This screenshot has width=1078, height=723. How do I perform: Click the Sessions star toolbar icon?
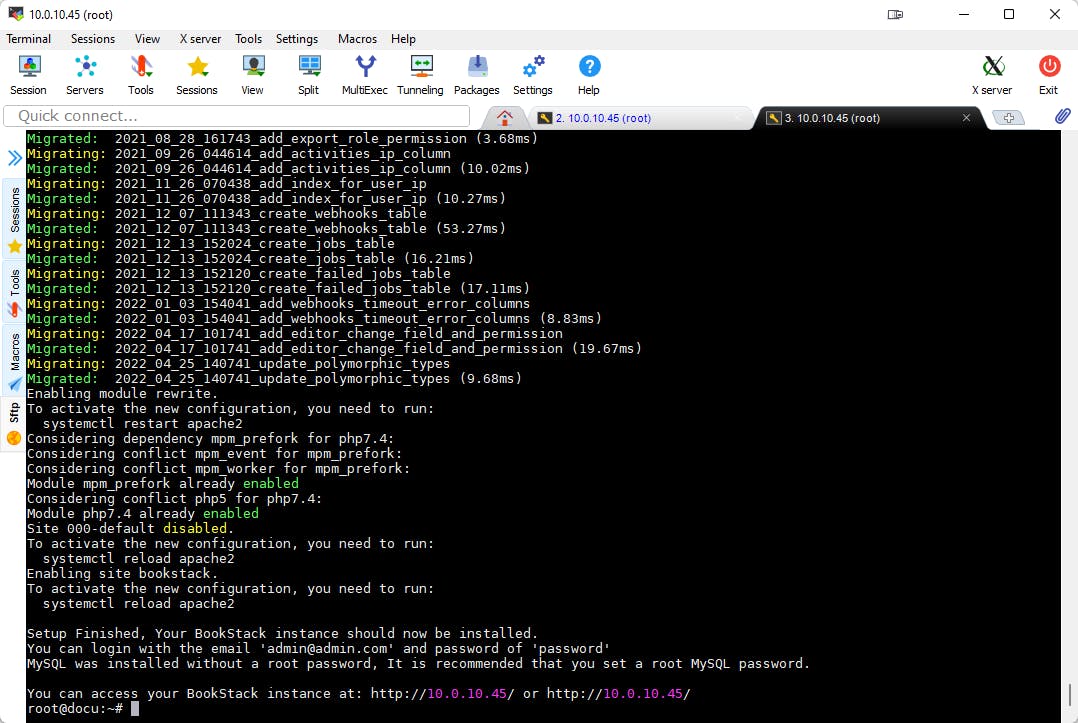tap(197, 75)
